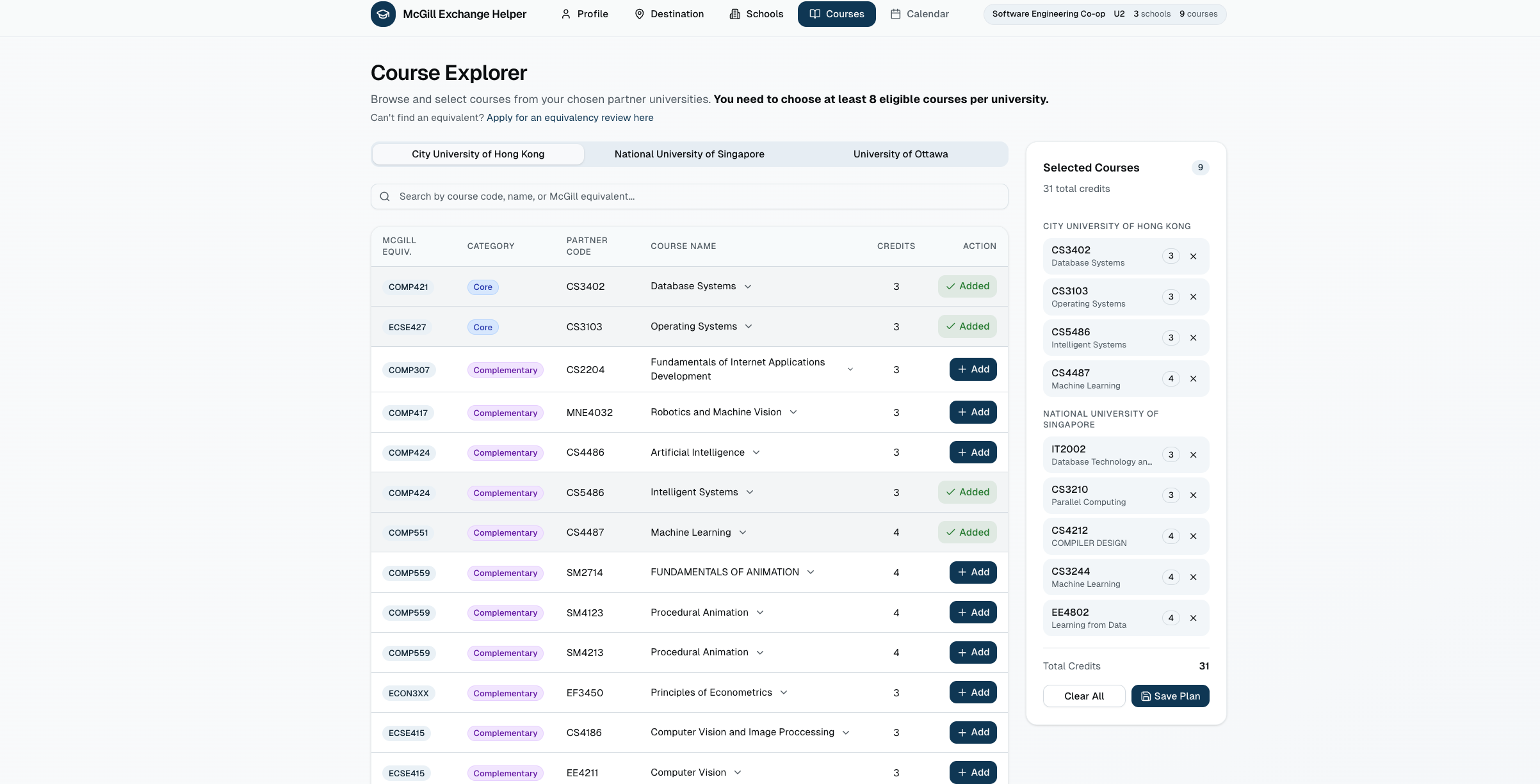The height and width of the screenshot is (784, 1540).
Task: Open the equivalency review application link
Action: tap(569, 118)
